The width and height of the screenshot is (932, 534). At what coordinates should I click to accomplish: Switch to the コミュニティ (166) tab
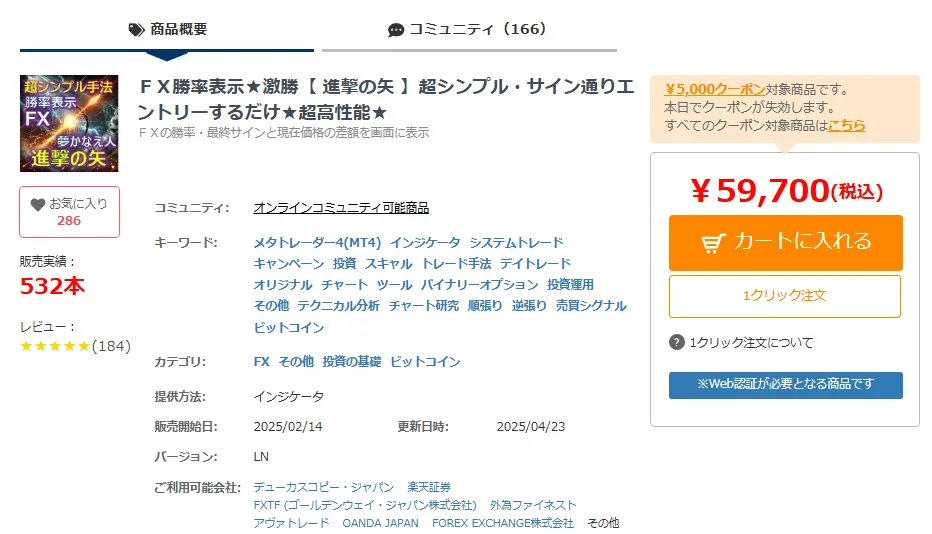(x=470, y=30)
